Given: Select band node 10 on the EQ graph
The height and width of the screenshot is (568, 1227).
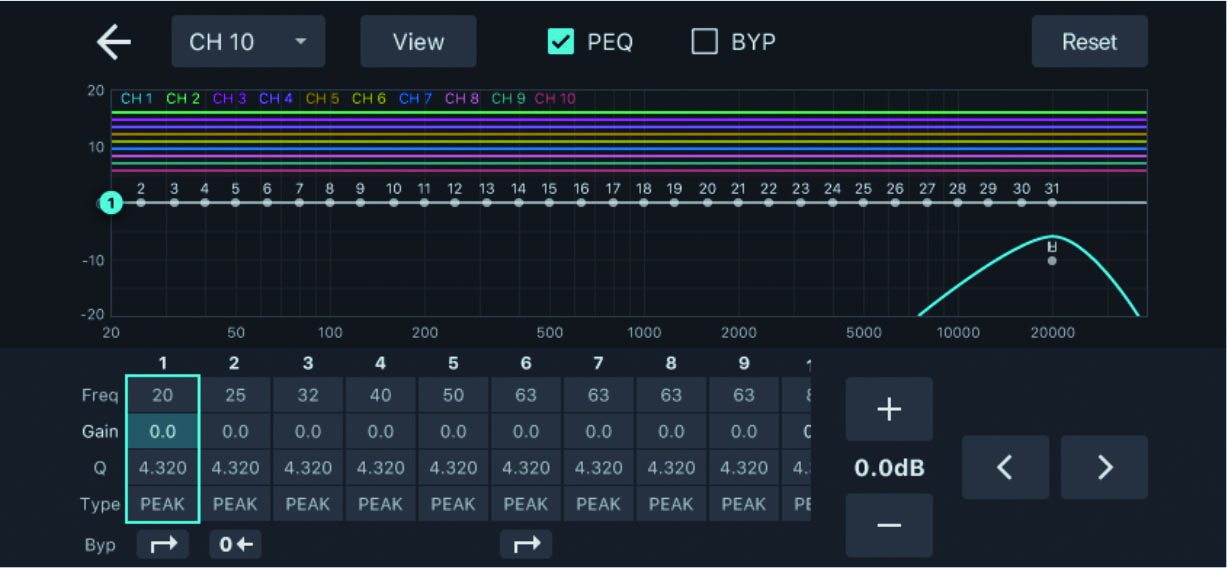Looking at the screenshot, I should (x=393, y=203).
